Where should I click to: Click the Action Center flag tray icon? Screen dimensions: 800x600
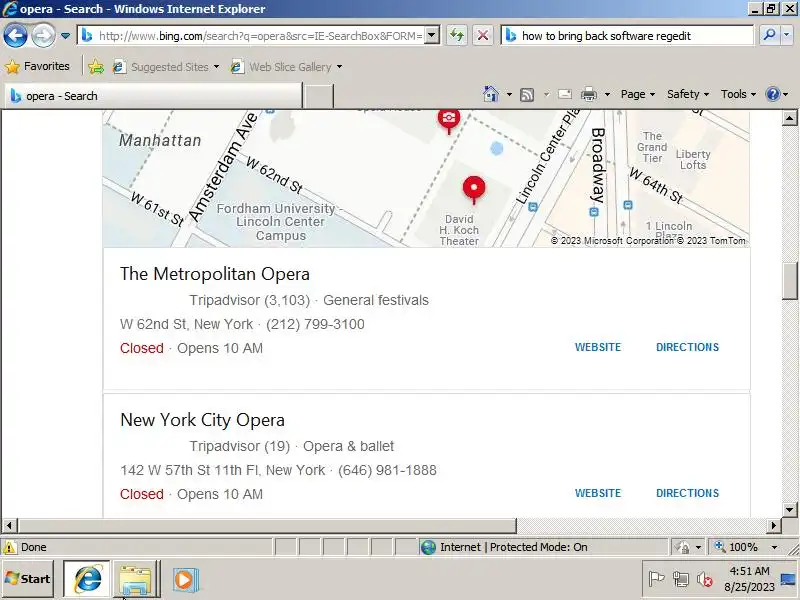(656, 579)
